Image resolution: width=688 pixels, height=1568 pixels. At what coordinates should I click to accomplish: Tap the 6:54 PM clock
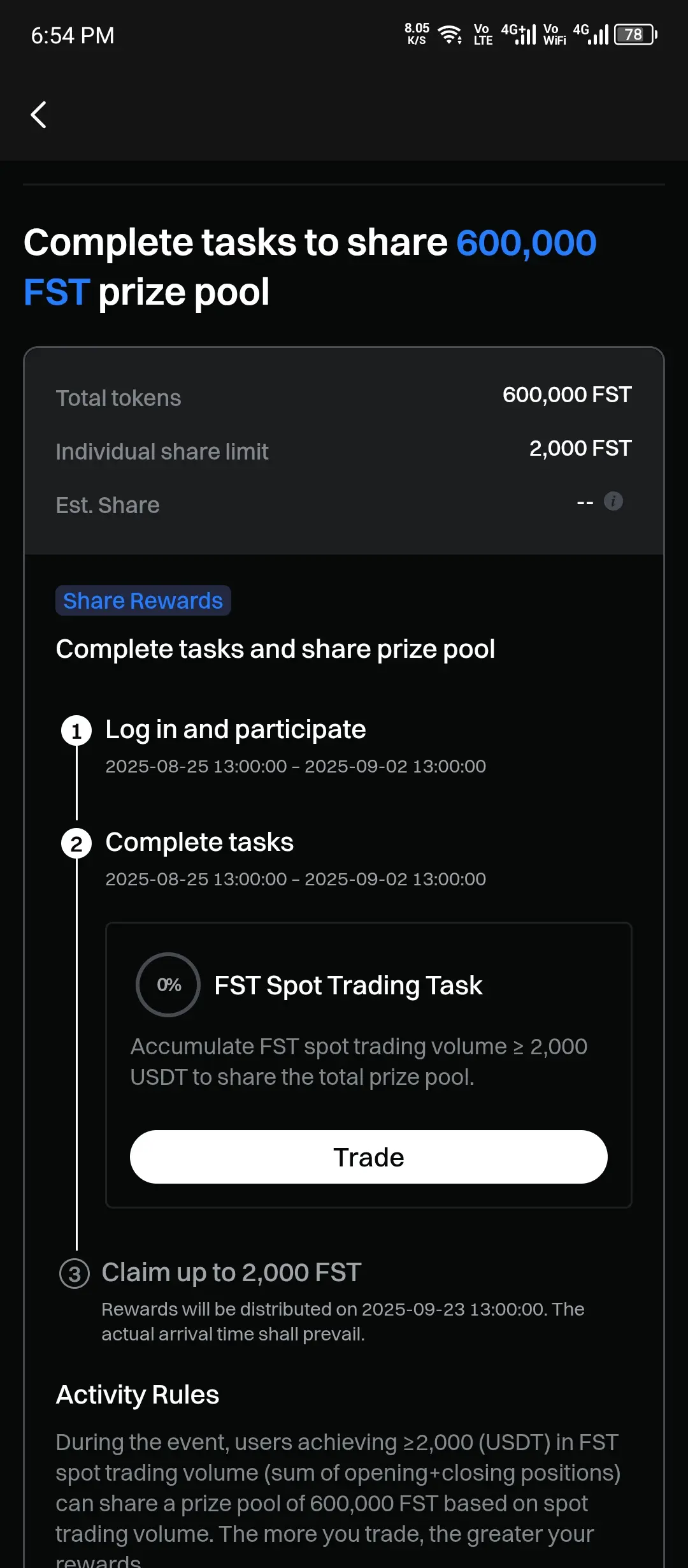73,35
